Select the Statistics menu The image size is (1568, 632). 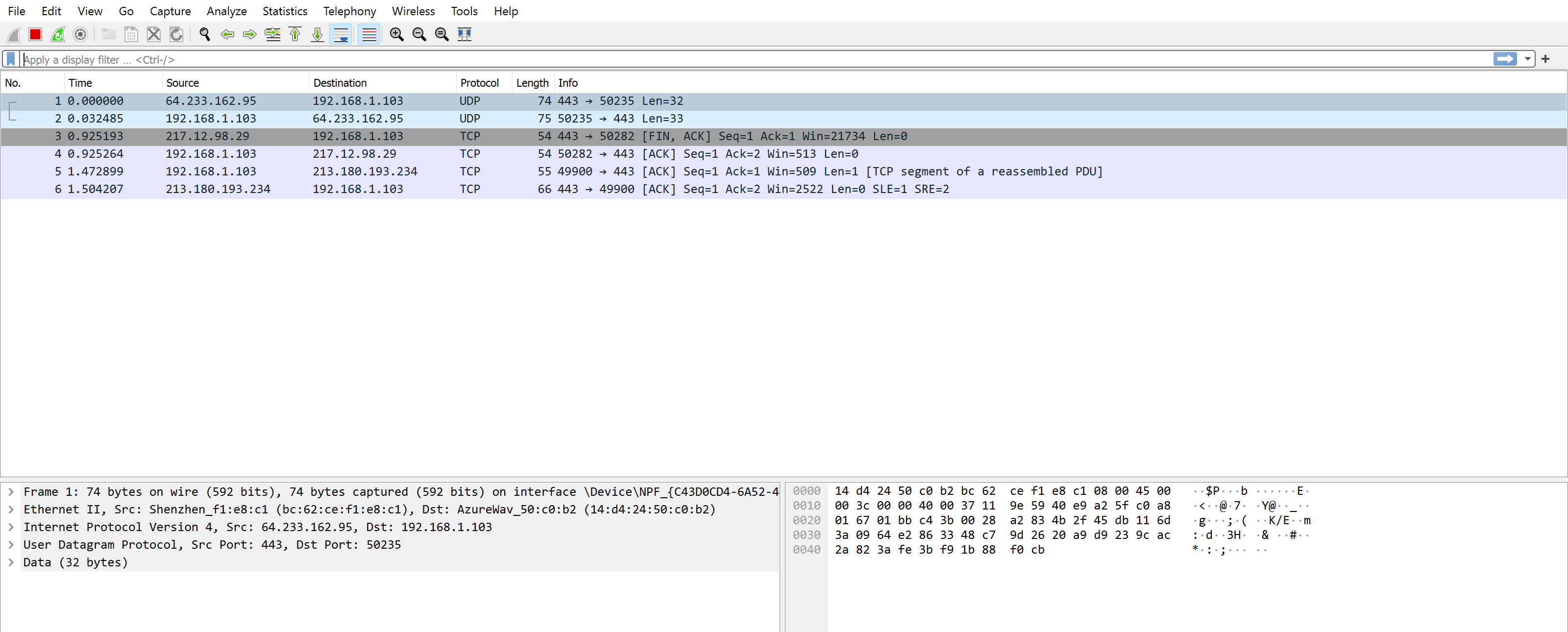click(285, 11)
